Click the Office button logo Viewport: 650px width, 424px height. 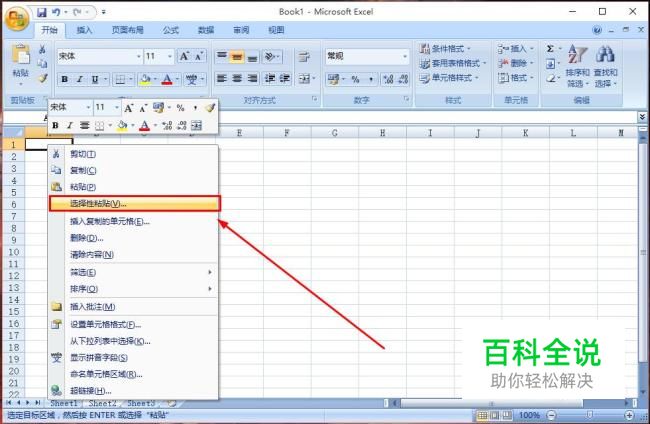click(17, 17)
